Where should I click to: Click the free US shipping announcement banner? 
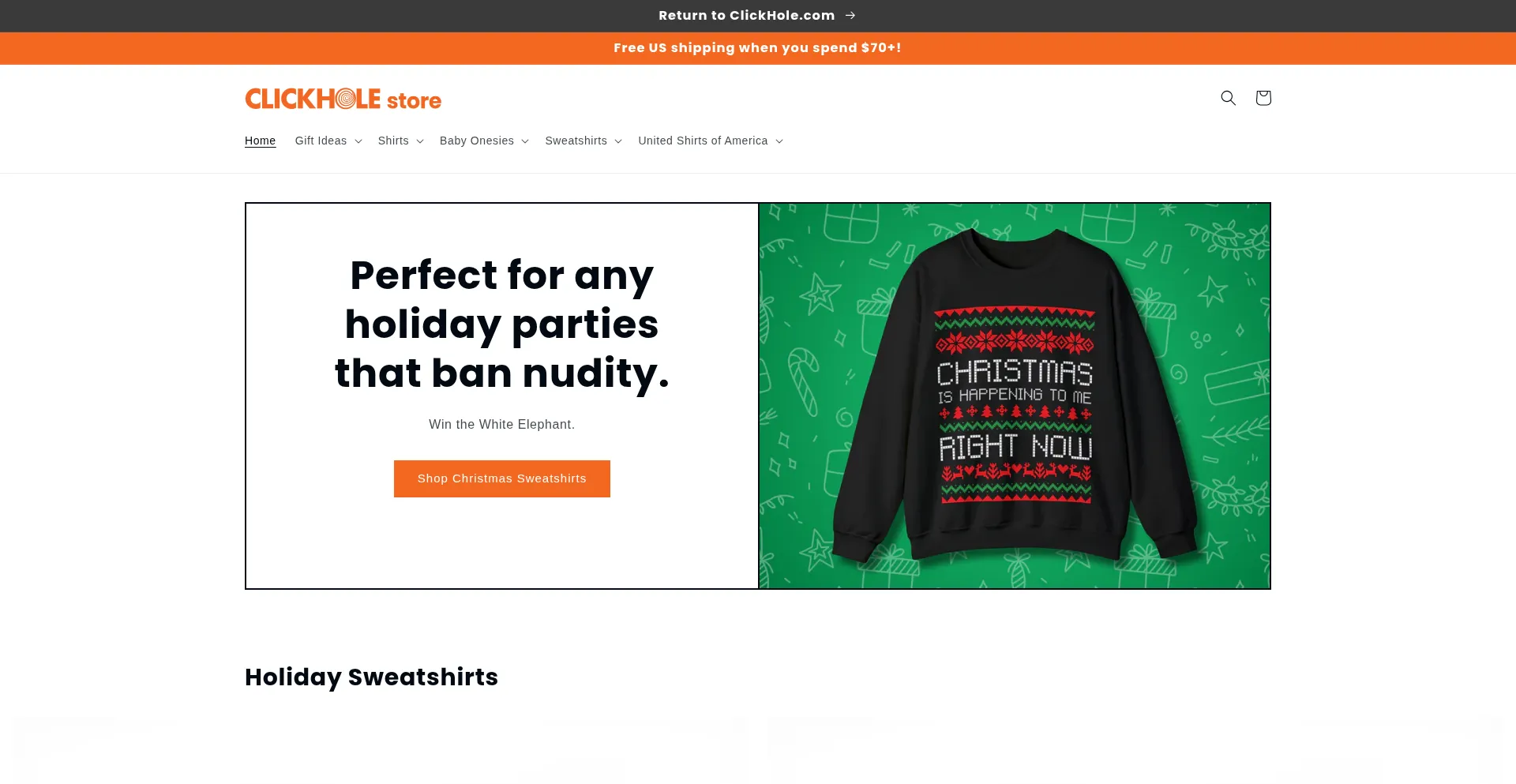coord(758,48)
